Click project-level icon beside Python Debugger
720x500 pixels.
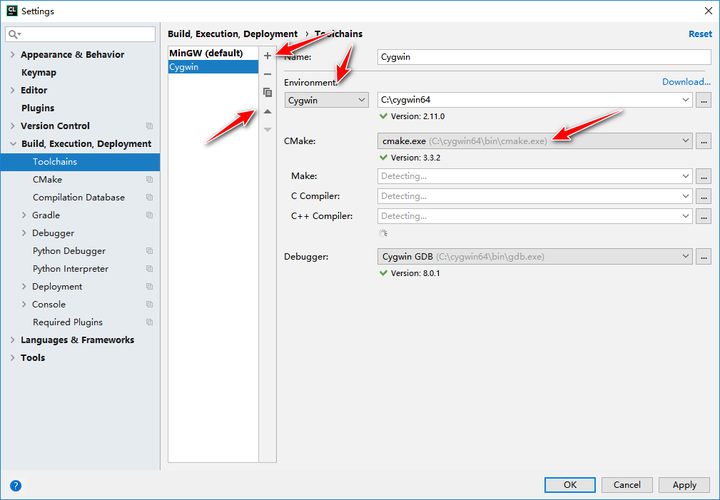149,251
